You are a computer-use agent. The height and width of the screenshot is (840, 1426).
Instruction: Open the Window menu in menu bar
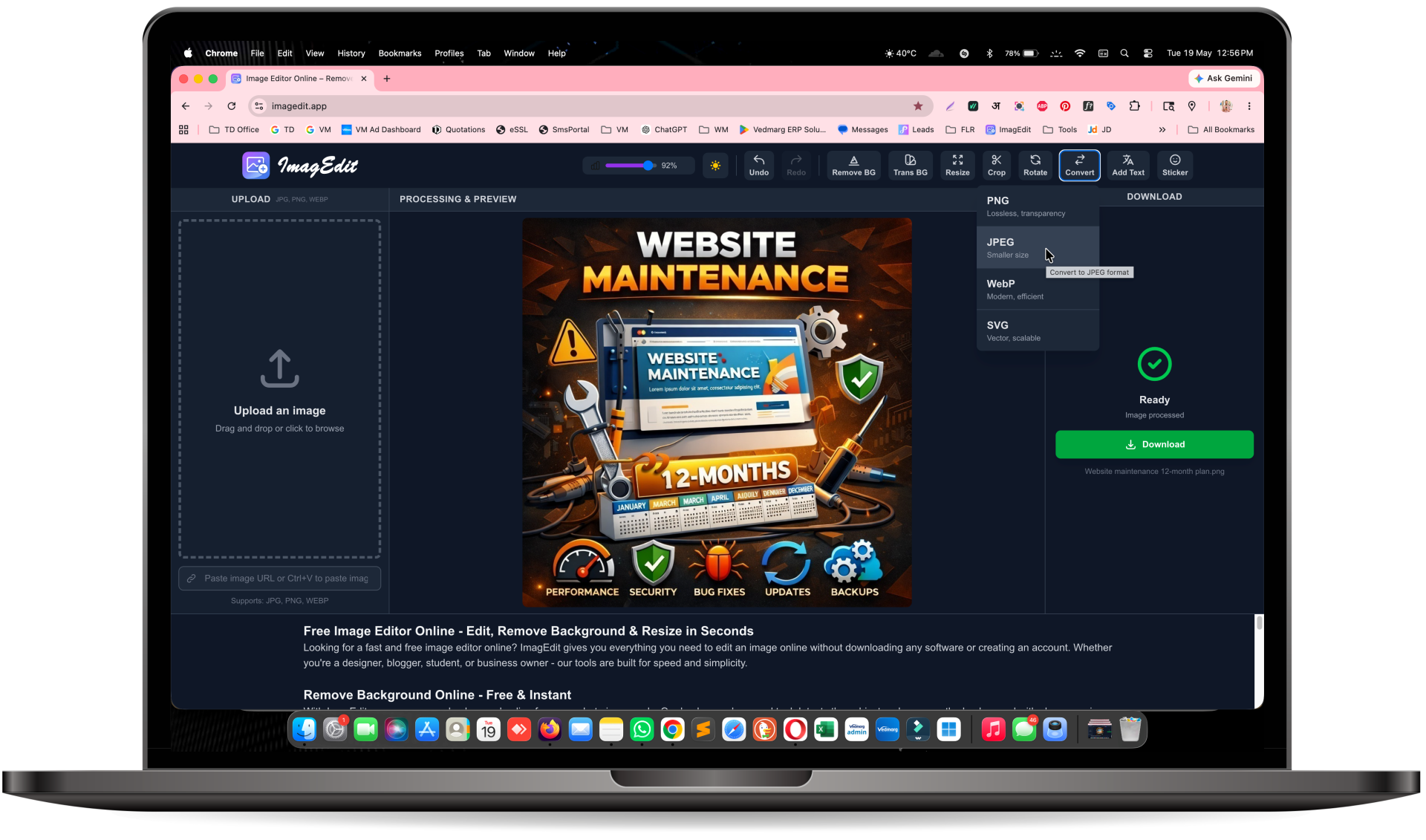coord(518,53)
